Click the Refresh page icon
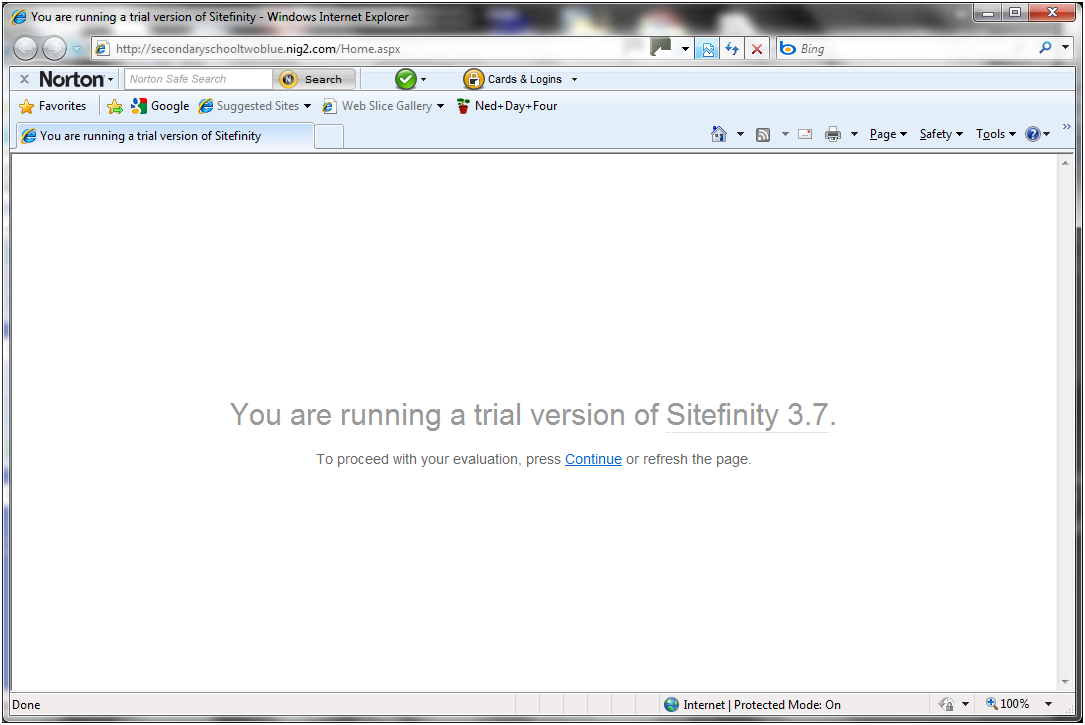 pos(732,49)
